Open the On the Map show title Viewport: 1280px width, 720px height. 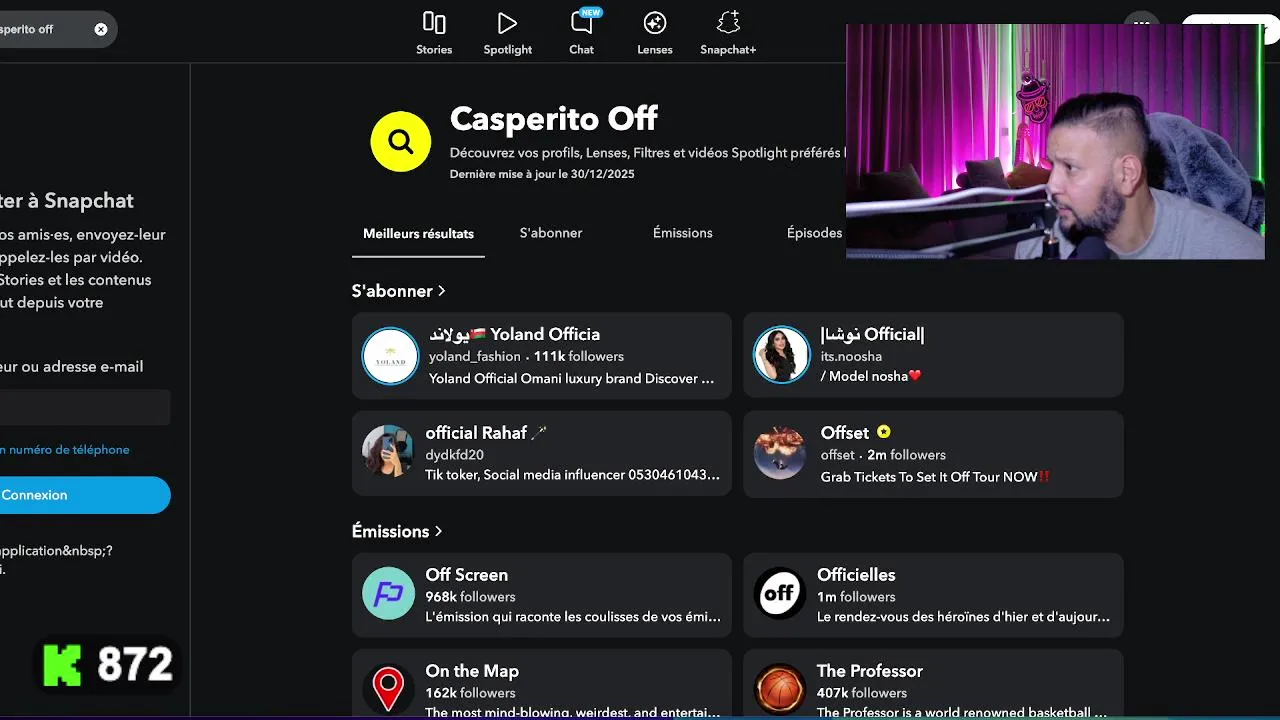[472, 671]
